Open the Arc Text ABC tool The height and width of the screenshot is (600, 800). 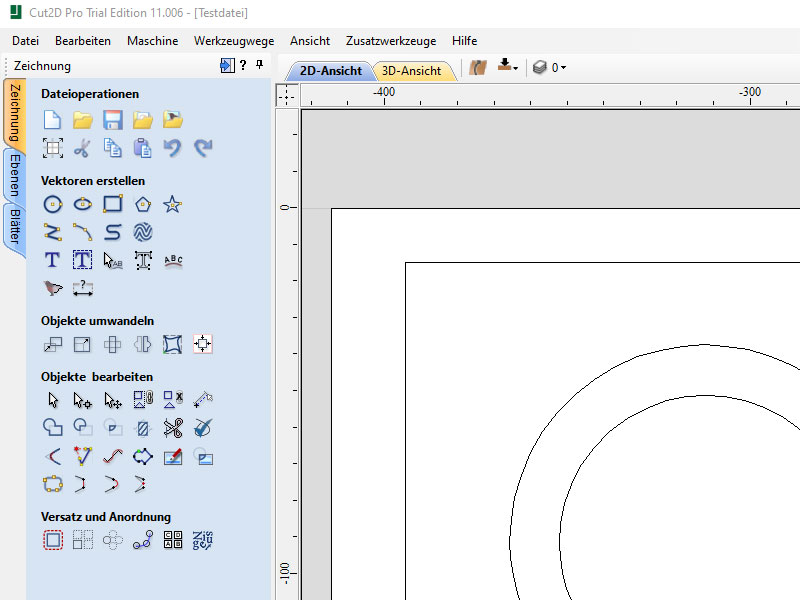(173, 260)
